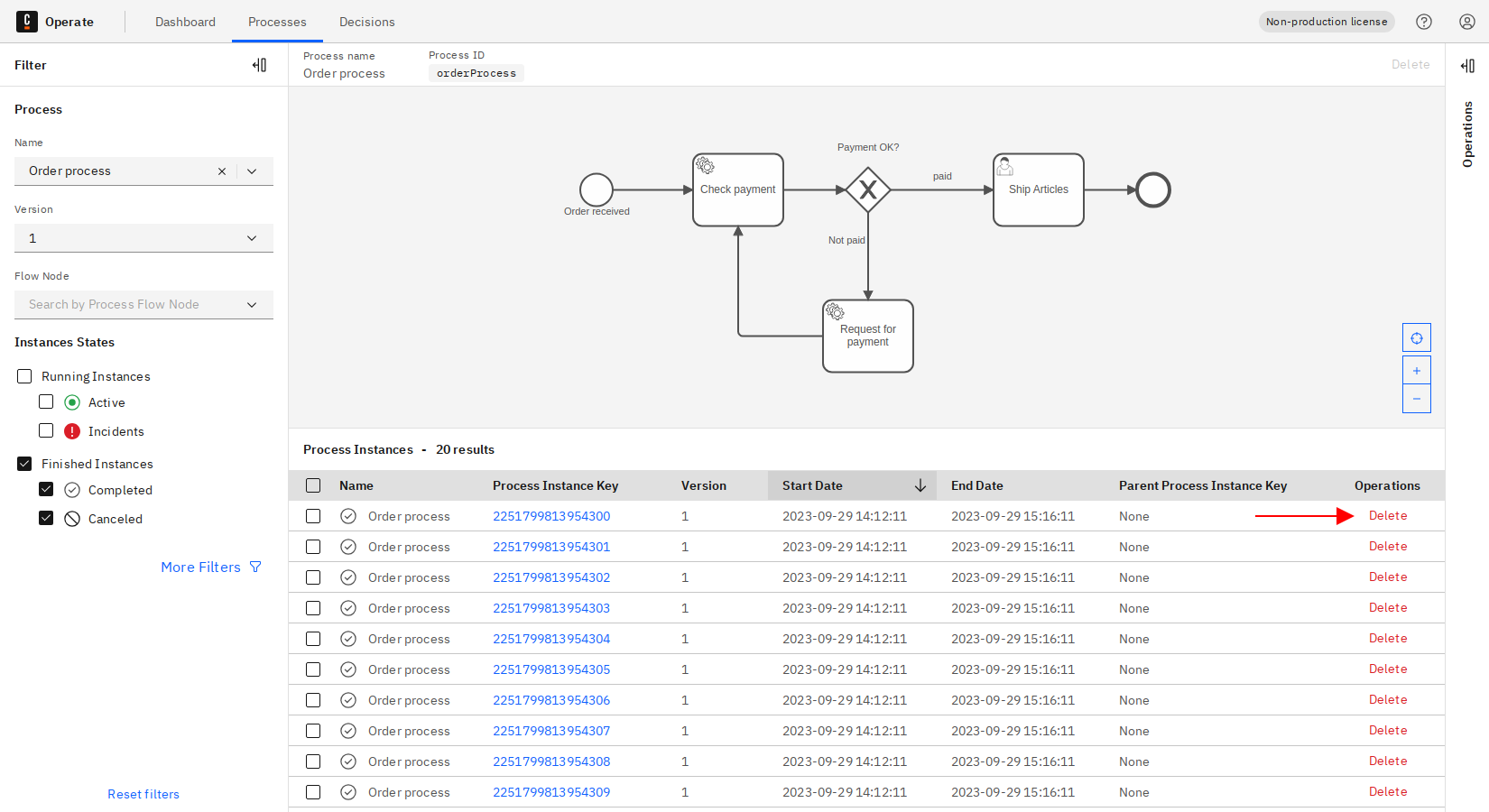Reset the diagram viewport
The image size is (1489, 812).
[x=1417, y=338]
